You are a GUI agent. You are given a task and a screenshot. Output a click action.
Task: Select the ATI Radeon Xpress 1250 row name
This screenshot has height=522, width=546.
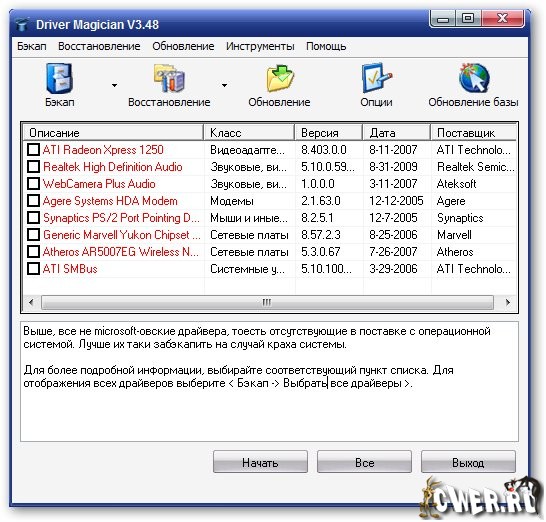(x=103, y=150)
